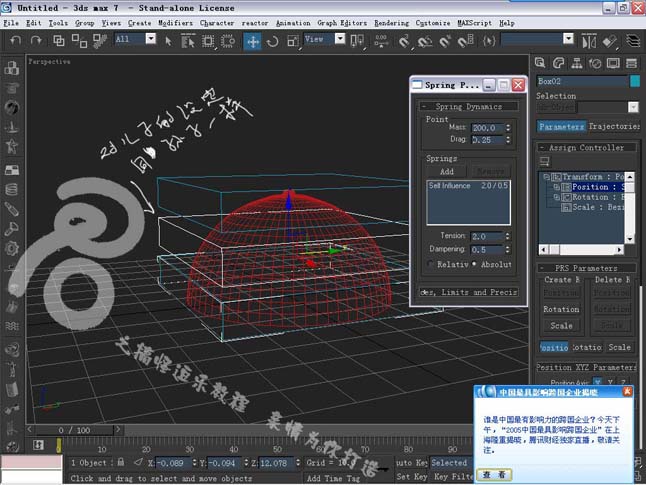Image resolution: width=646 pixels, height=485 pixels.
Task: Open the MAXScript menu
Action: point(474,23)
